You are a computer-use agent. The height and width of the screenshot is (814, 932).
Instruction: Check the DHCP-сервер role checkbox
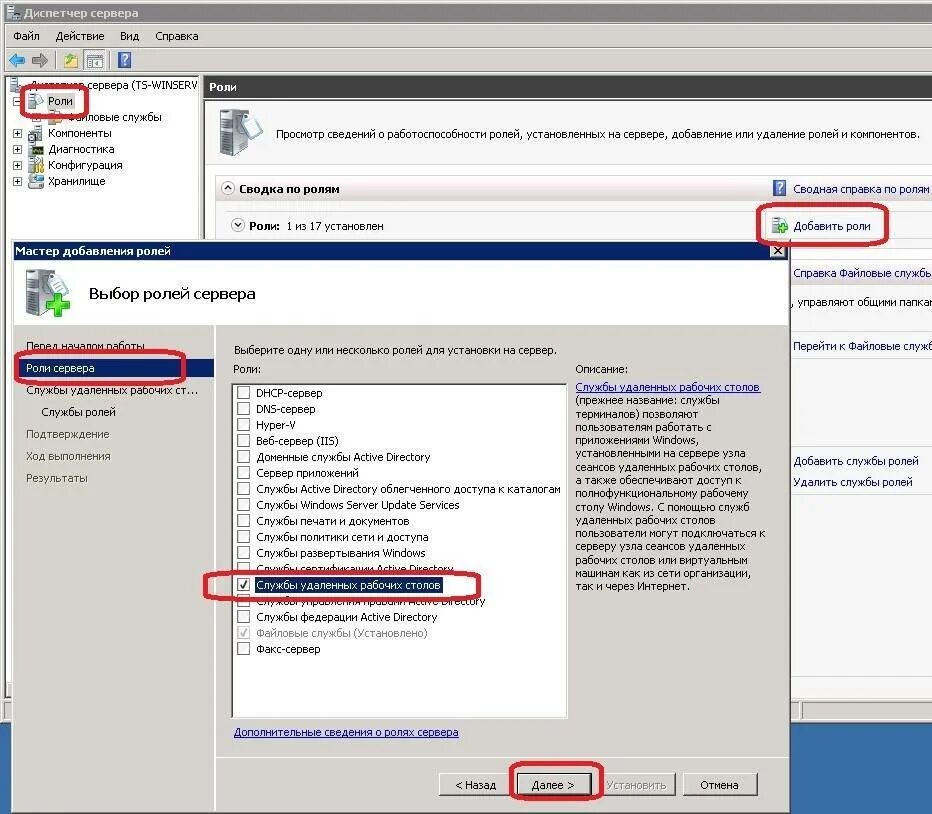pyautogui.click(x=243, y=392)
